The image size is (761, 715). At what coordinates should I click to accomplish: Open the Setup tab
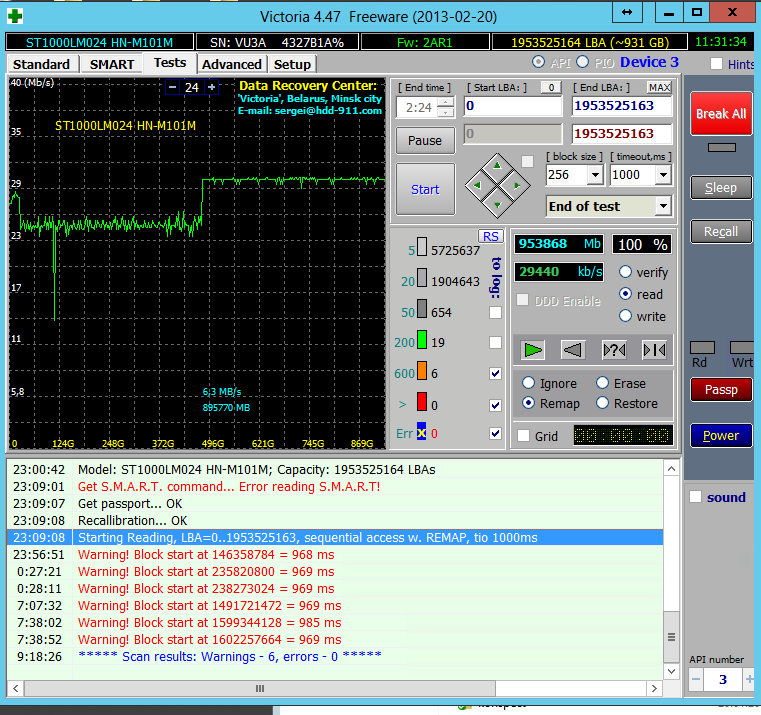pos(292,65)
